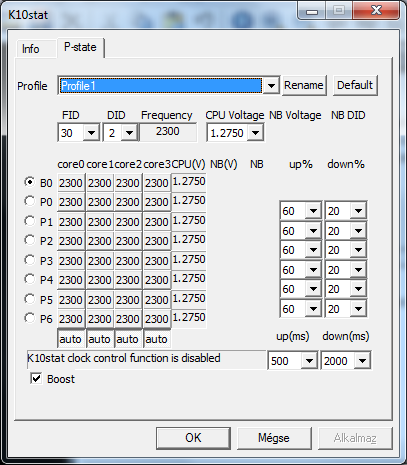Minimize the K10stat window
The width and height of the screenshot is (407, 465).
(x=312, y=11)
